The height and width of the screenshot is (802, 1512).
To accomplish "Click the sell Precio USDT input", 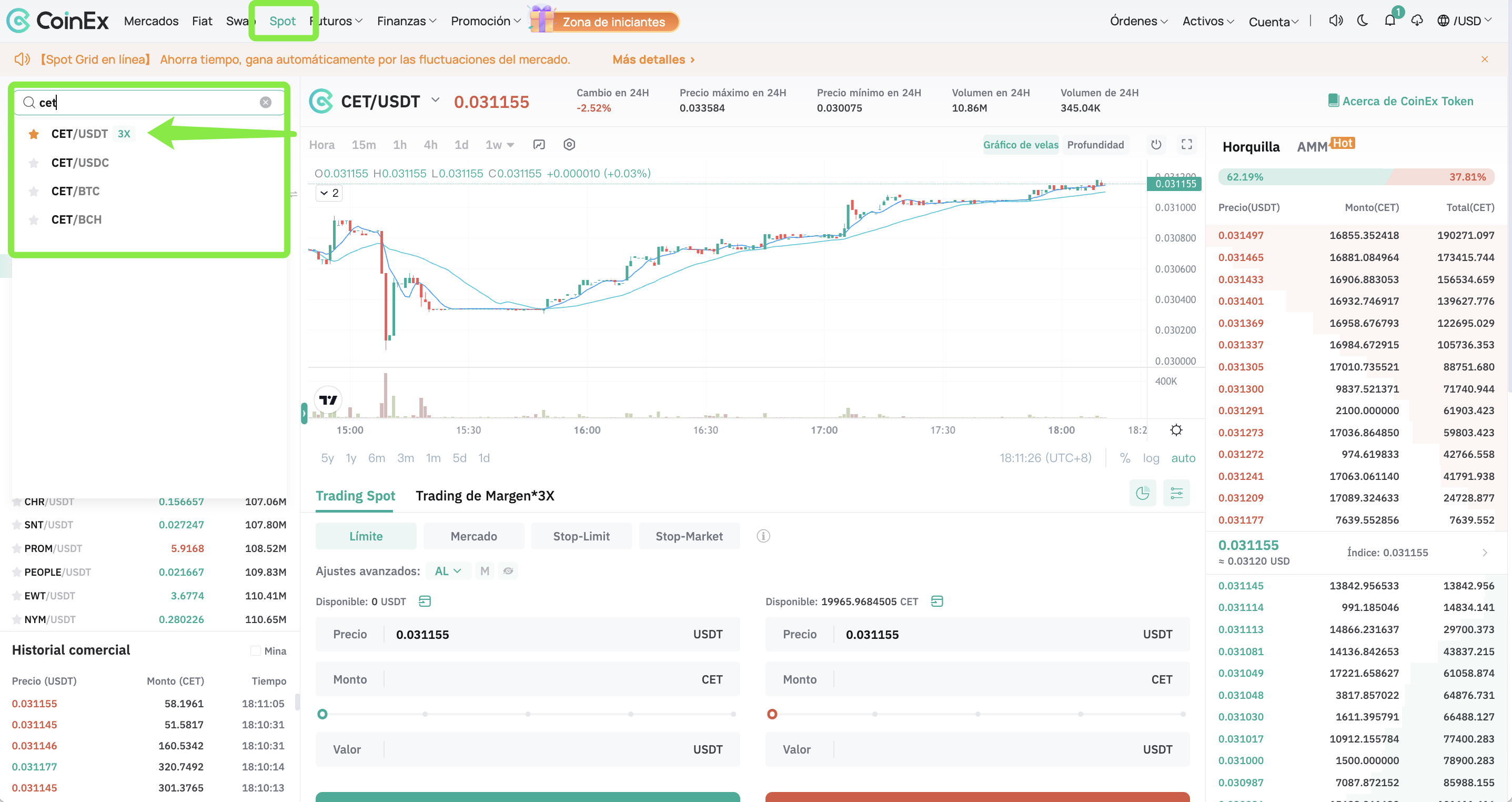I will pos(977,634).
